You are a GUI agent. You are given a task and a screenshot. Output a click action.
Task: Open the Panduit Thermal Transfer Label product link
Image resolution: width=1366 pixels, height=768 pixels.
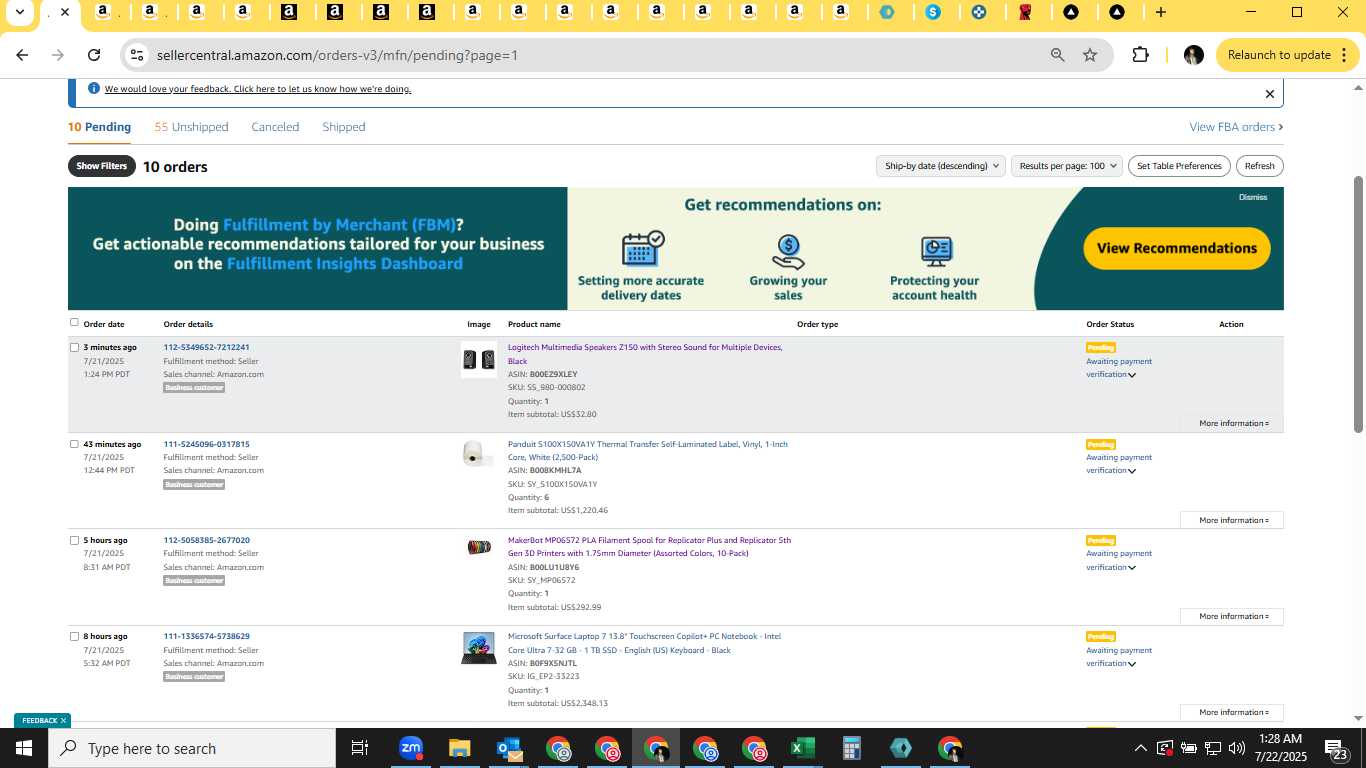648,450
